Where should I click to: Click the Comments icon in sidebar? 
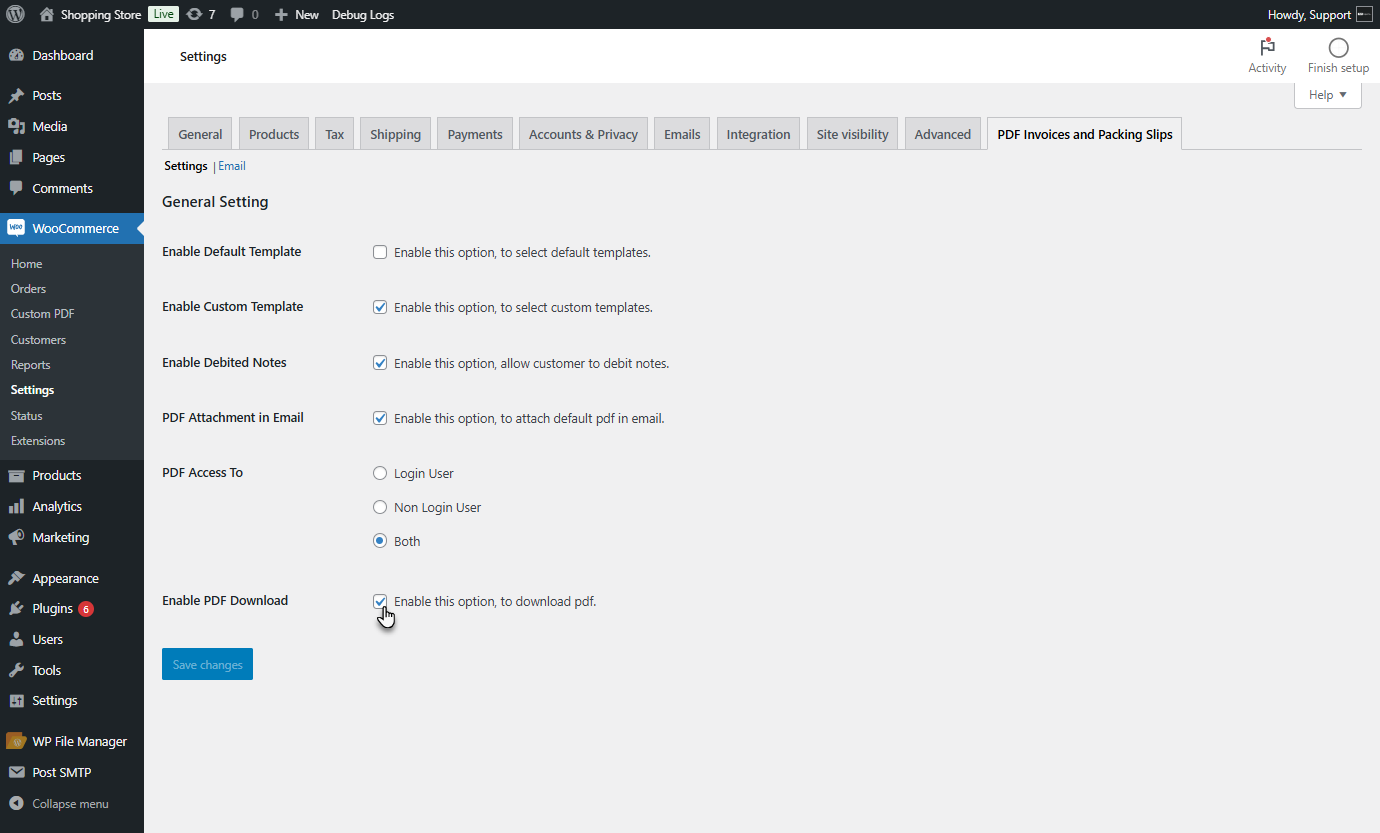[x=16, y=188]
